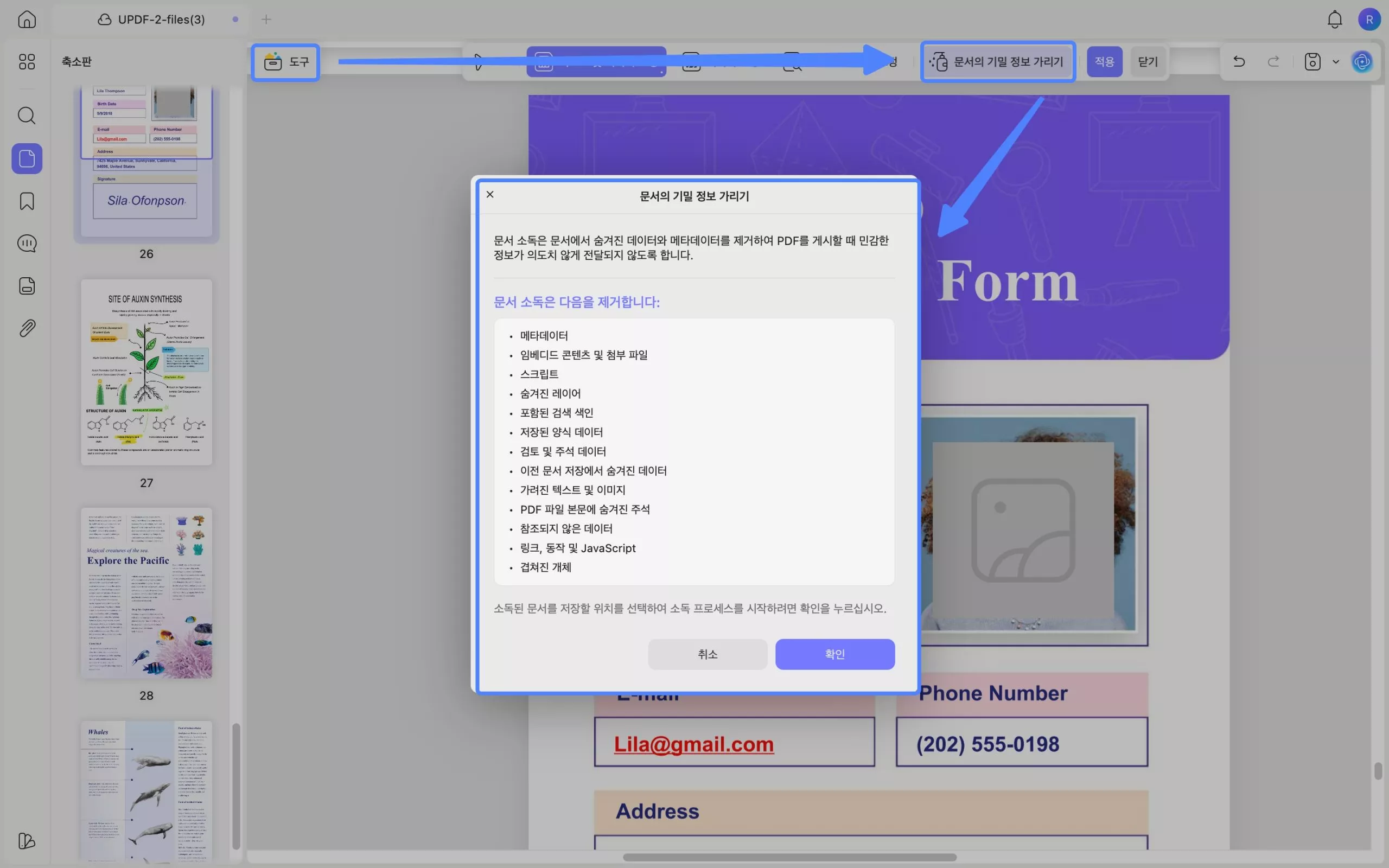Click 문서의 기밀 정보 가리기 toolbar item
Screen dimensions: 1389x868
998,61
